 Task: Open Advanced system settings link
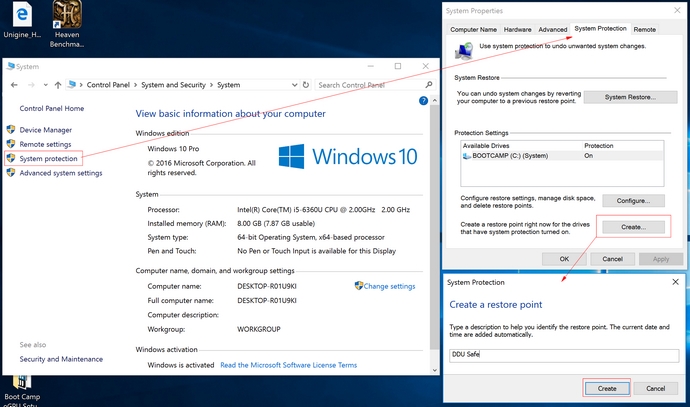pos(61,173)
